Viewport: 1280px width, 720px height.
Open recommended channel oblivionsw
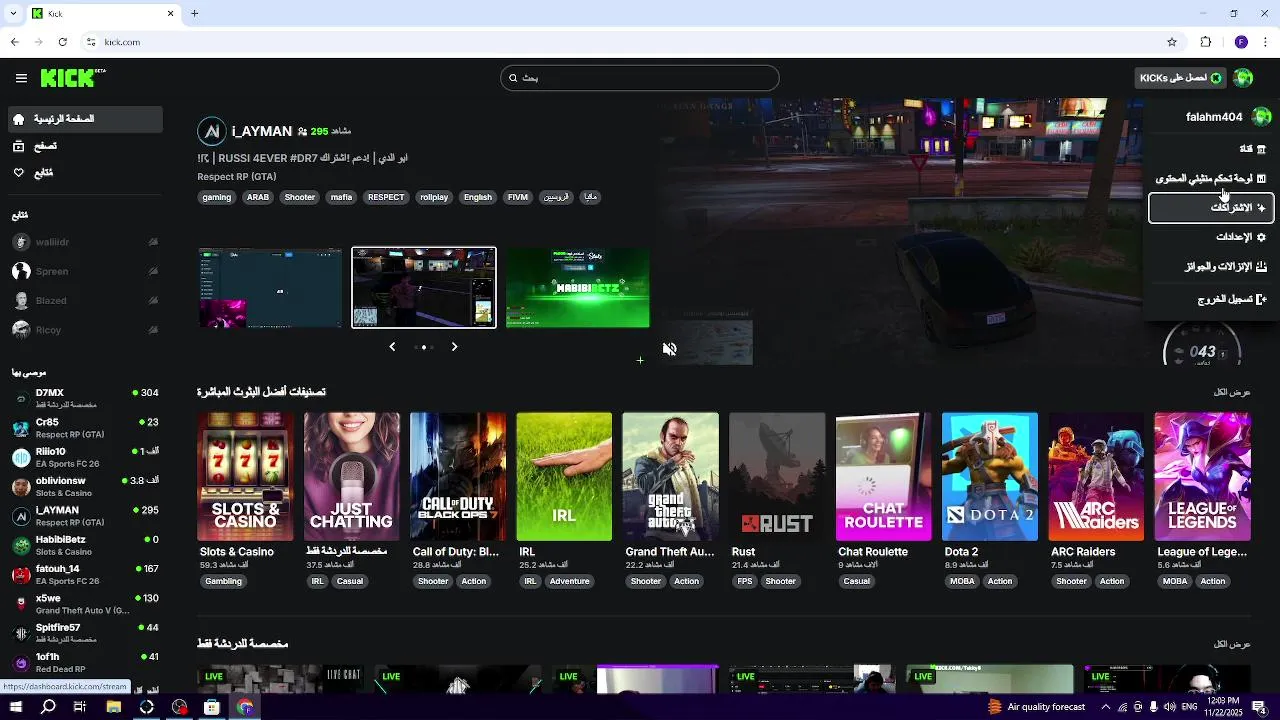click(x=85, y=486)
